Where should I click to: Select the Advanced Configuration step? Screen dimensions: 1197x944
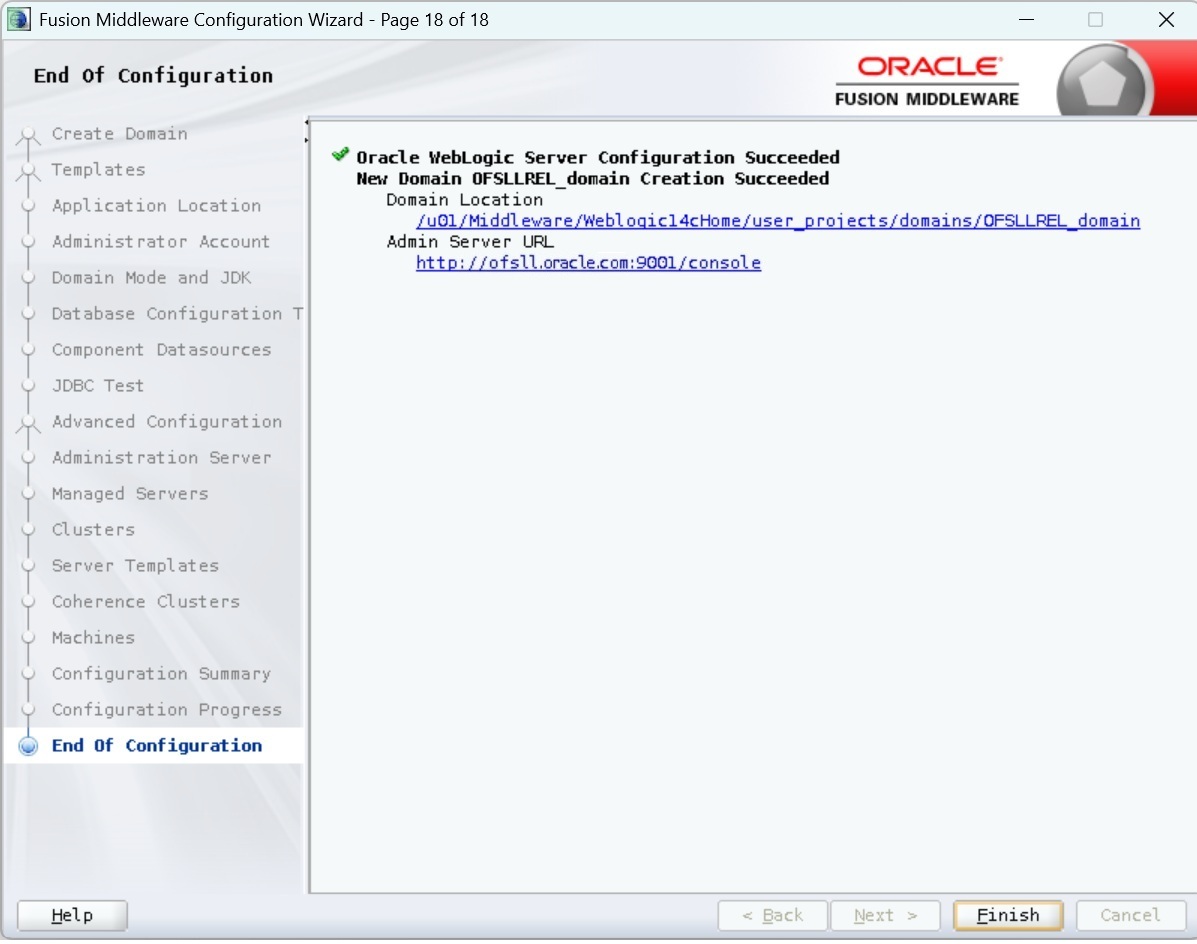coord(167,421)
